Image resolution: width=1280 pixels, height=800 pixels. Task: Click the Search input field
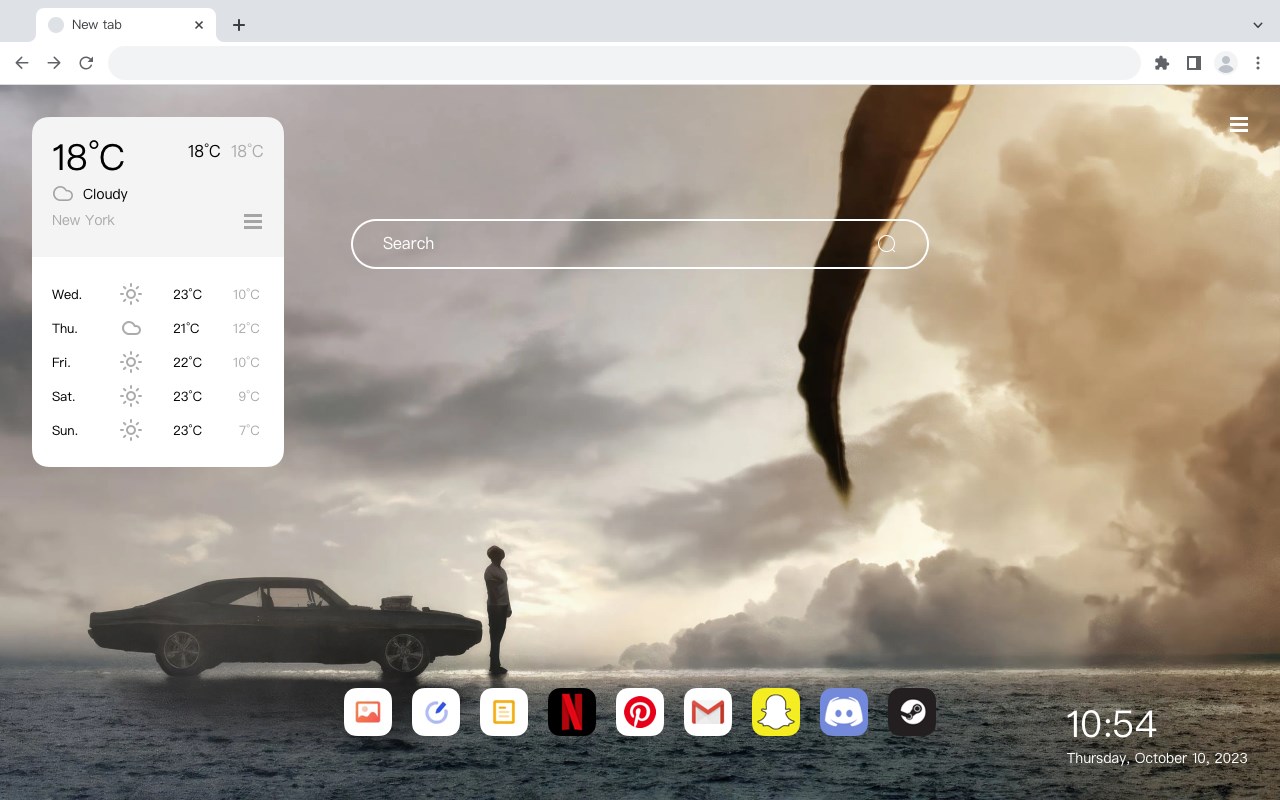coord(640,244)
